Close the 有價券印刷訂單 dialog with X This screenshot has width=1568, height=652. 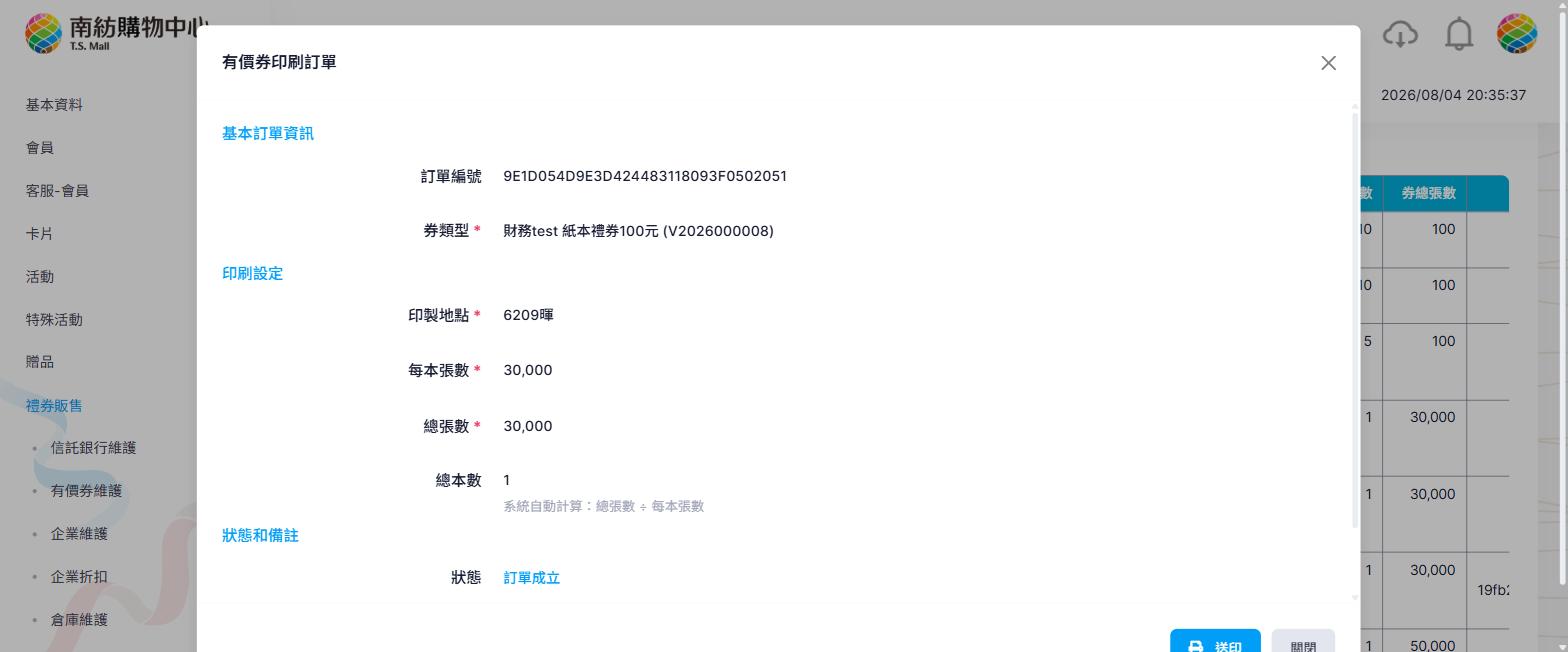[1328, 63]
